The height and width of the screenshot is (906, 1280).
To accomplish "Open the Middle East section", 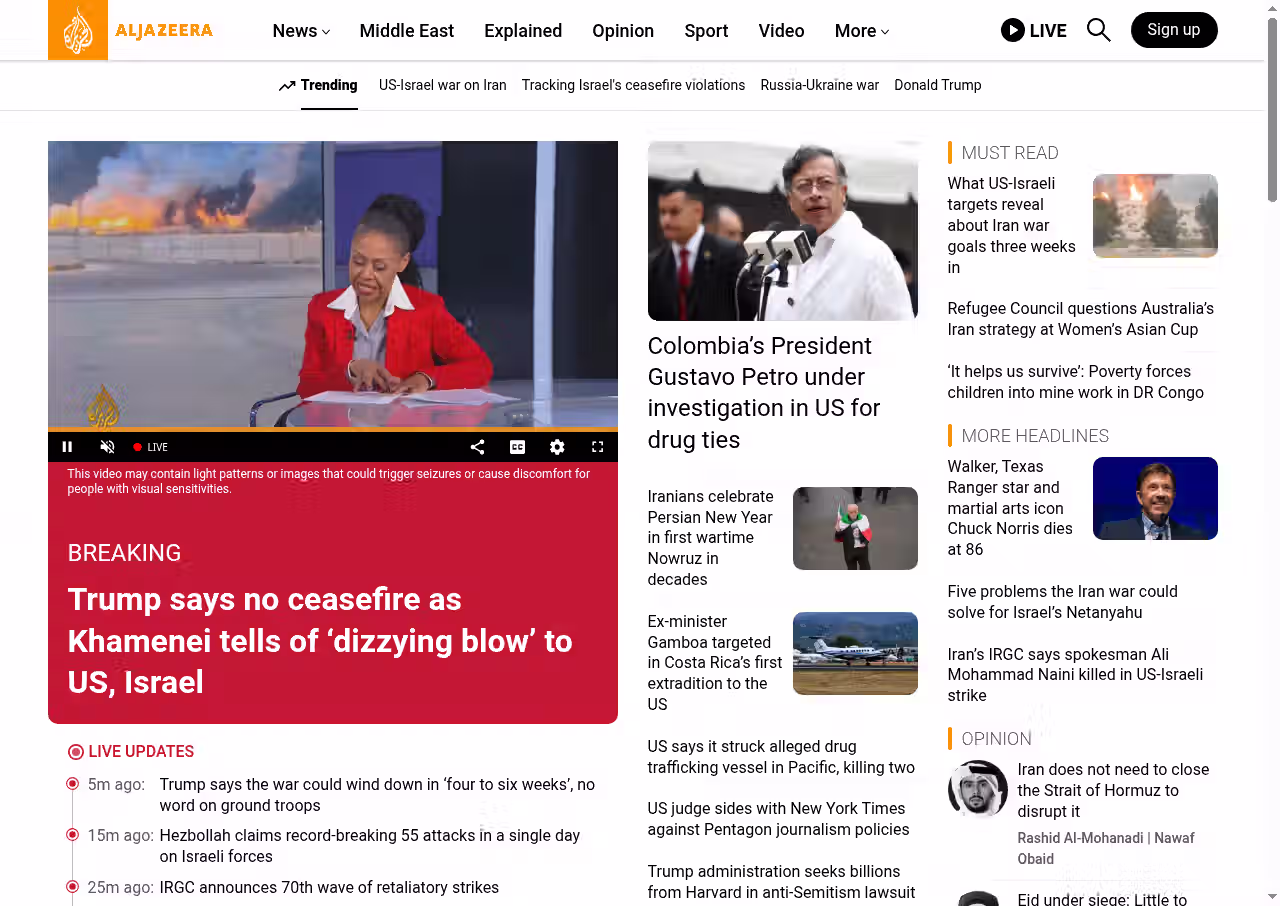I will [x=406, y=31].
